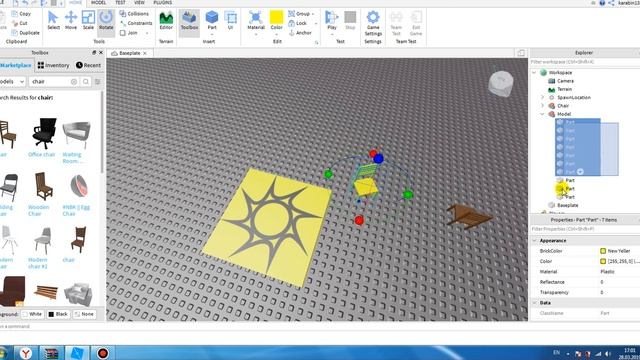Select Camera in Explorer

(x=565, y=81)
